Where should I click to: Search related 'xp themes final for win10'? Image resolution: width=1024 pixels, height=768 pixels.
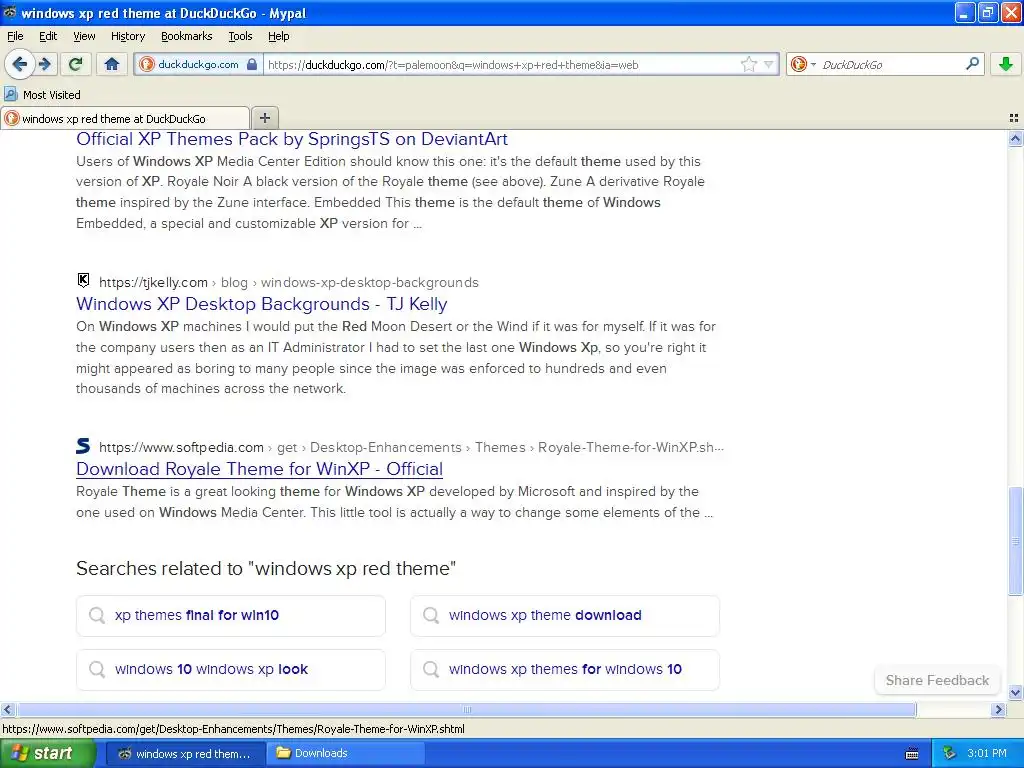pyautogui.click(x=231, y=615)
